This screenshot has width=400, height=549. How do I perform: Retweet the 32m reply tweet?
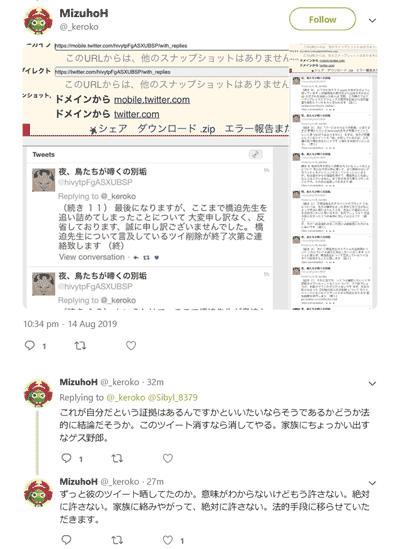coord(117,458)
